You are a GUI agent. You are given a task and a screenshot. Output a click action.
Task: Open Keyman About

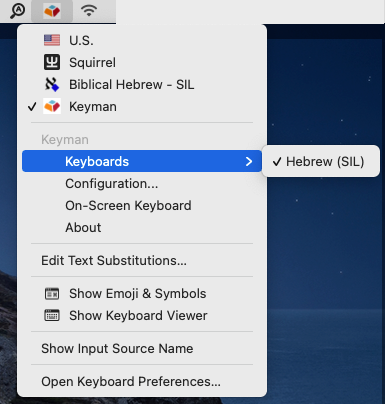(142, 227)
